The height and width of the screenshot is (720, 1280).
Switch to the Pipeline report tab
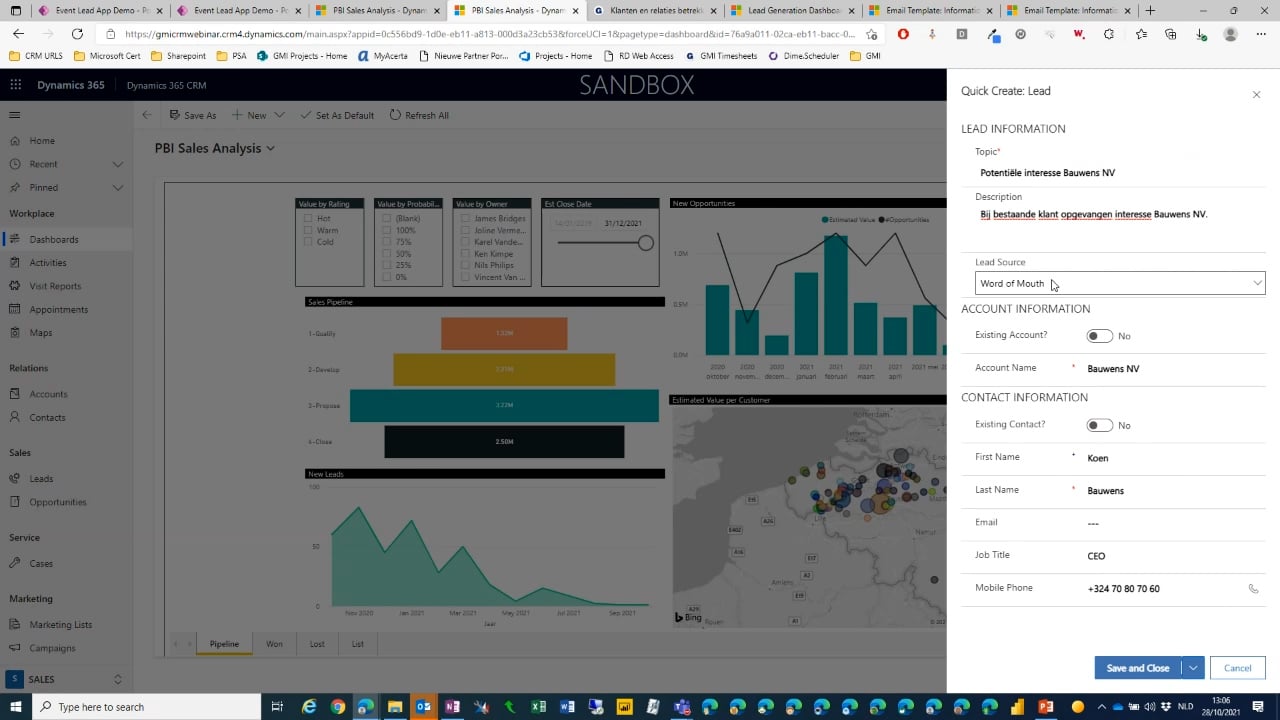pos(224,644)
